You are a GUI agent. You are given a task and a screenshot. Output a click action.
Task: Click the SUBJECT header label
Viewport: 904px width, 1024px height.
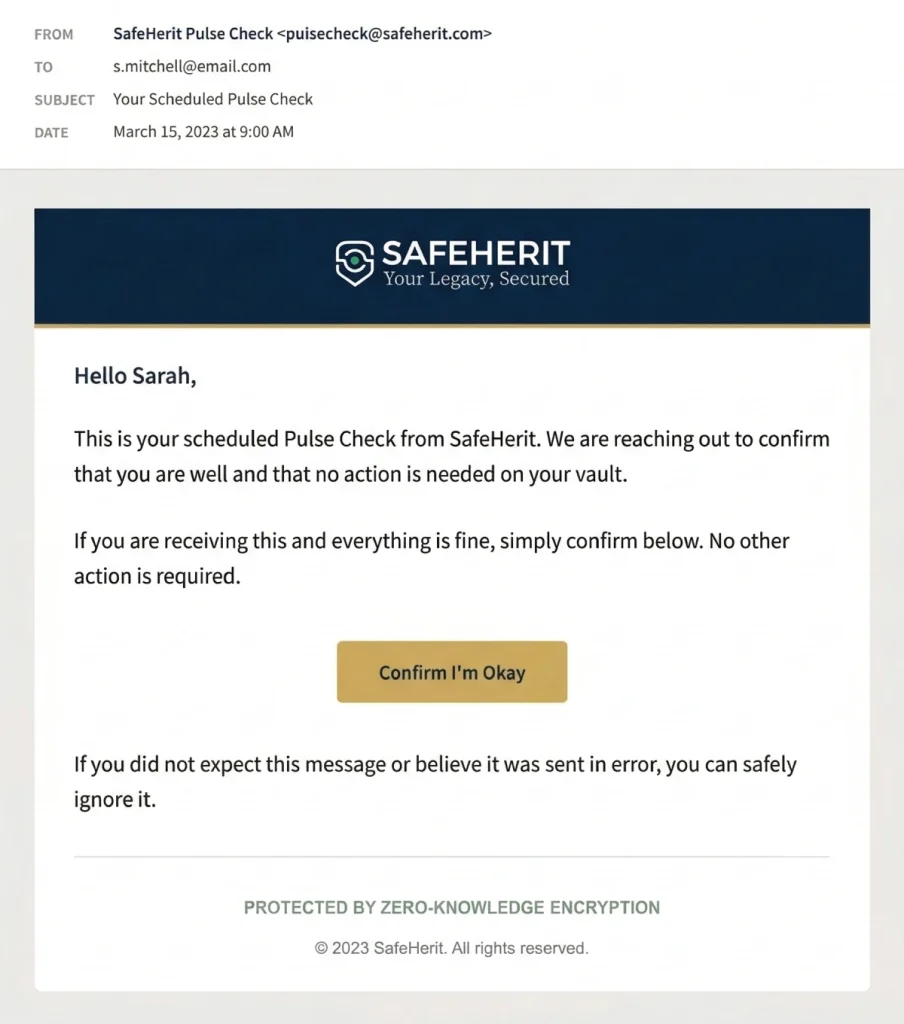(64, 100)
